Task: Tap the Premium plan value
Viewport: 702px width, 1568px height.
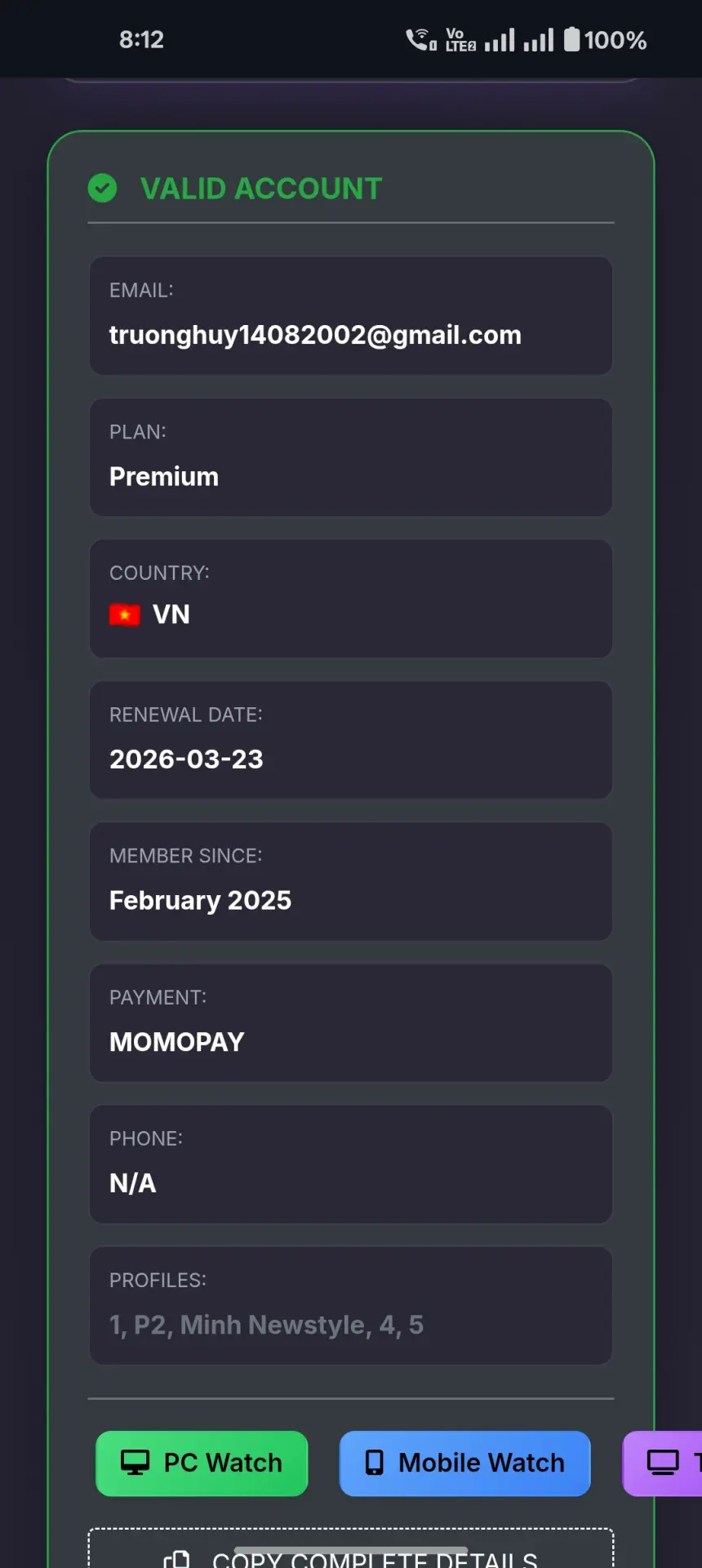Action: 164,477
